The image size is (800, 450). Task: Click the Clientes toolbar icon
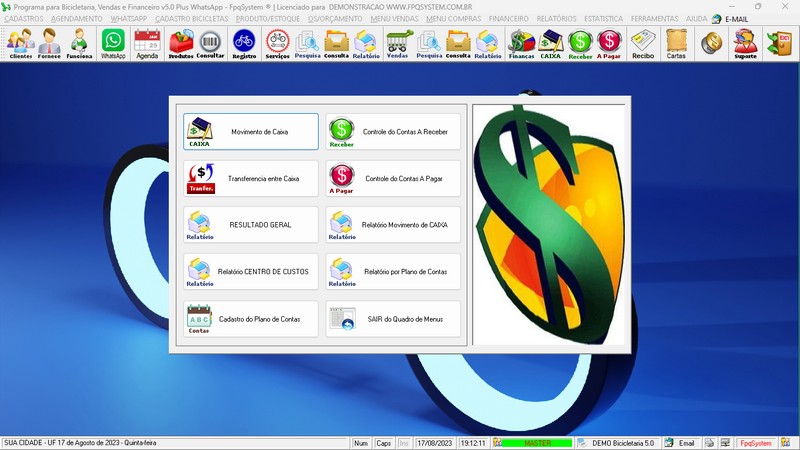click(x=20, y=42)
